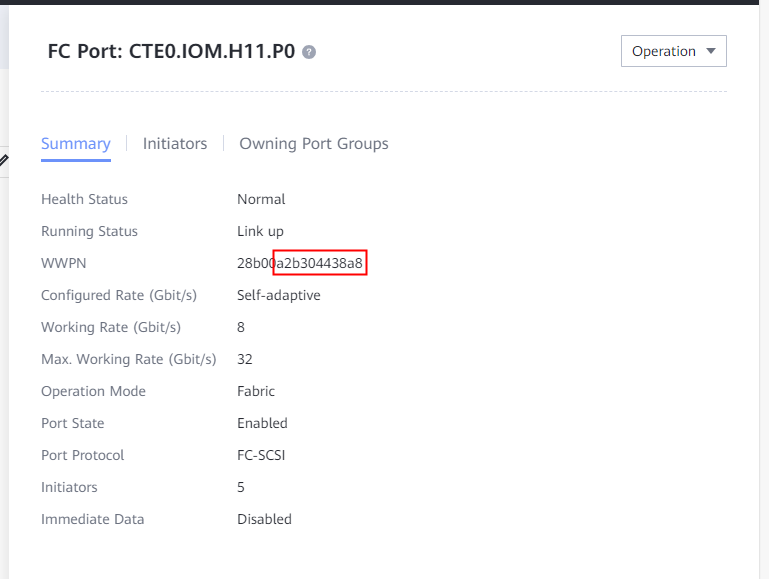Open the Initiators tab
Screen dimensions: 769x579
click(x=175, y=143)
